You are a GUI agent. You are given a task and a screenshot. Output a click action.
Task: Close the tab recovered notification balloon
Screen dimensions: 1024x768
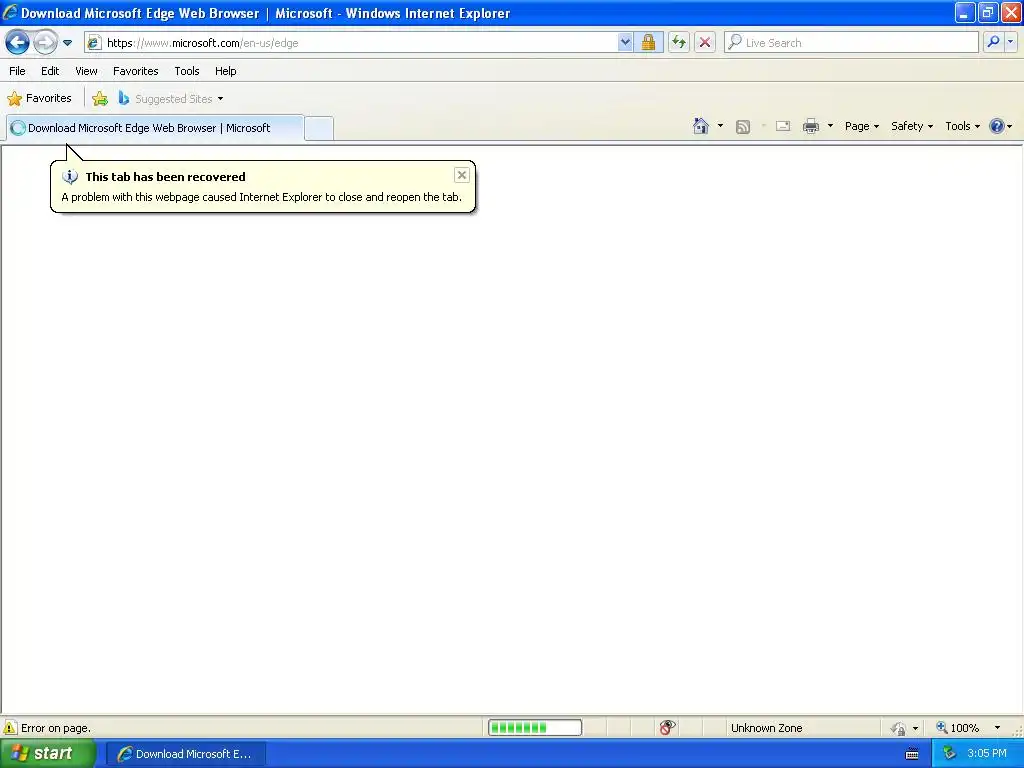[462, 175]
